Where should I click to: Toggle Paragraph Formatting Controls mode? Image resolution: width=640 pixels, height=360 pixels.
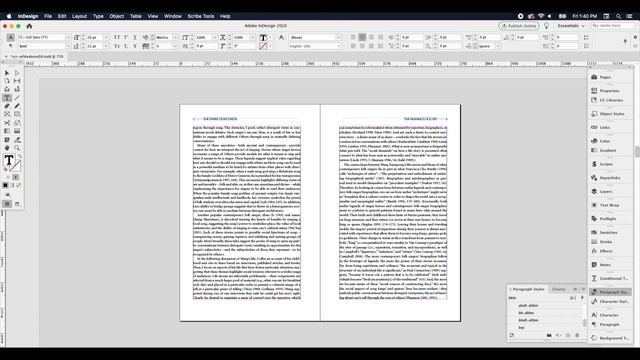point(10,46)
